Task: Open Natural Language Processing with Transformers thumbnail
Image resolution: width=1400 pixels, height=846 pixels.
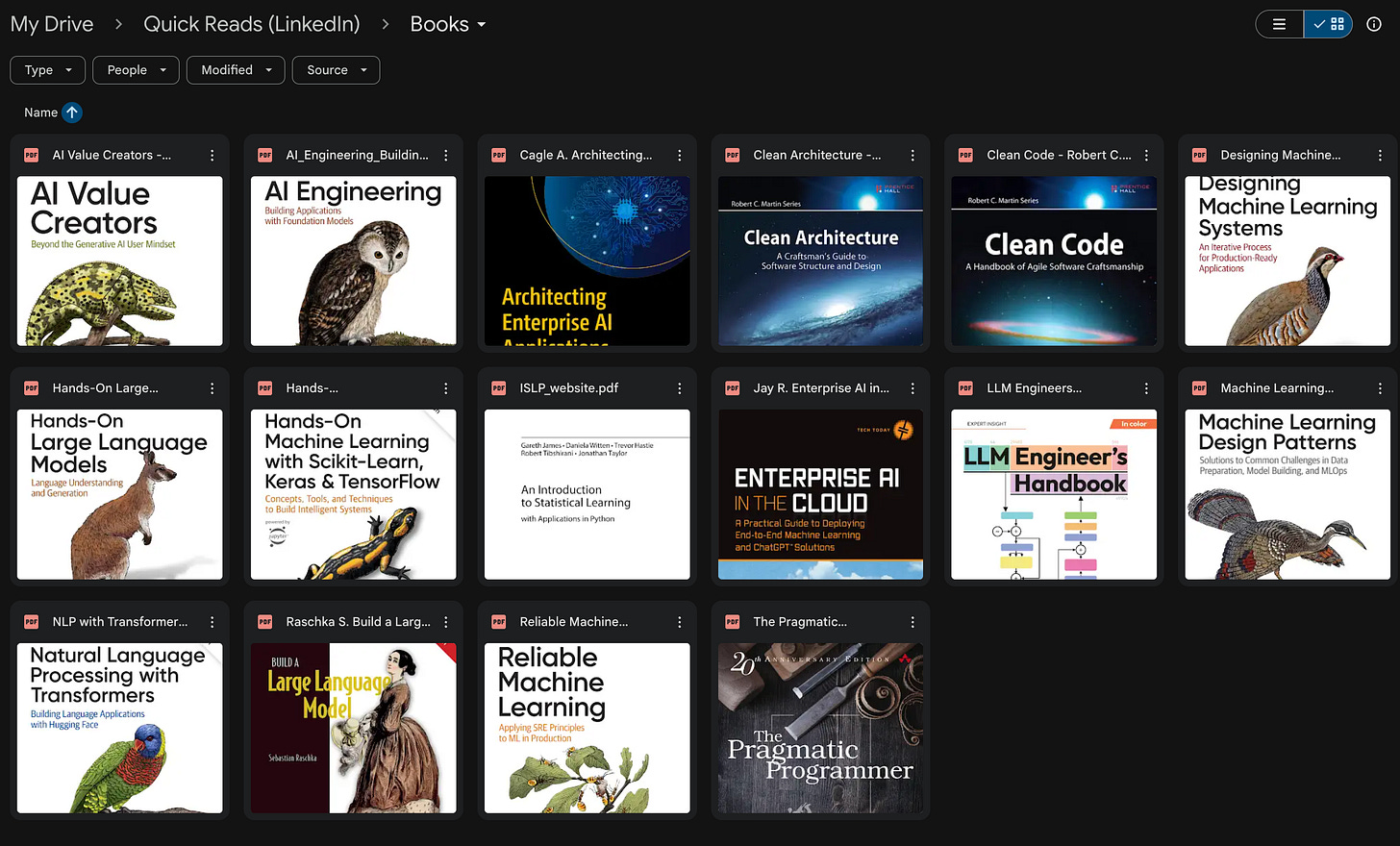Action: (x=120, y=728)
